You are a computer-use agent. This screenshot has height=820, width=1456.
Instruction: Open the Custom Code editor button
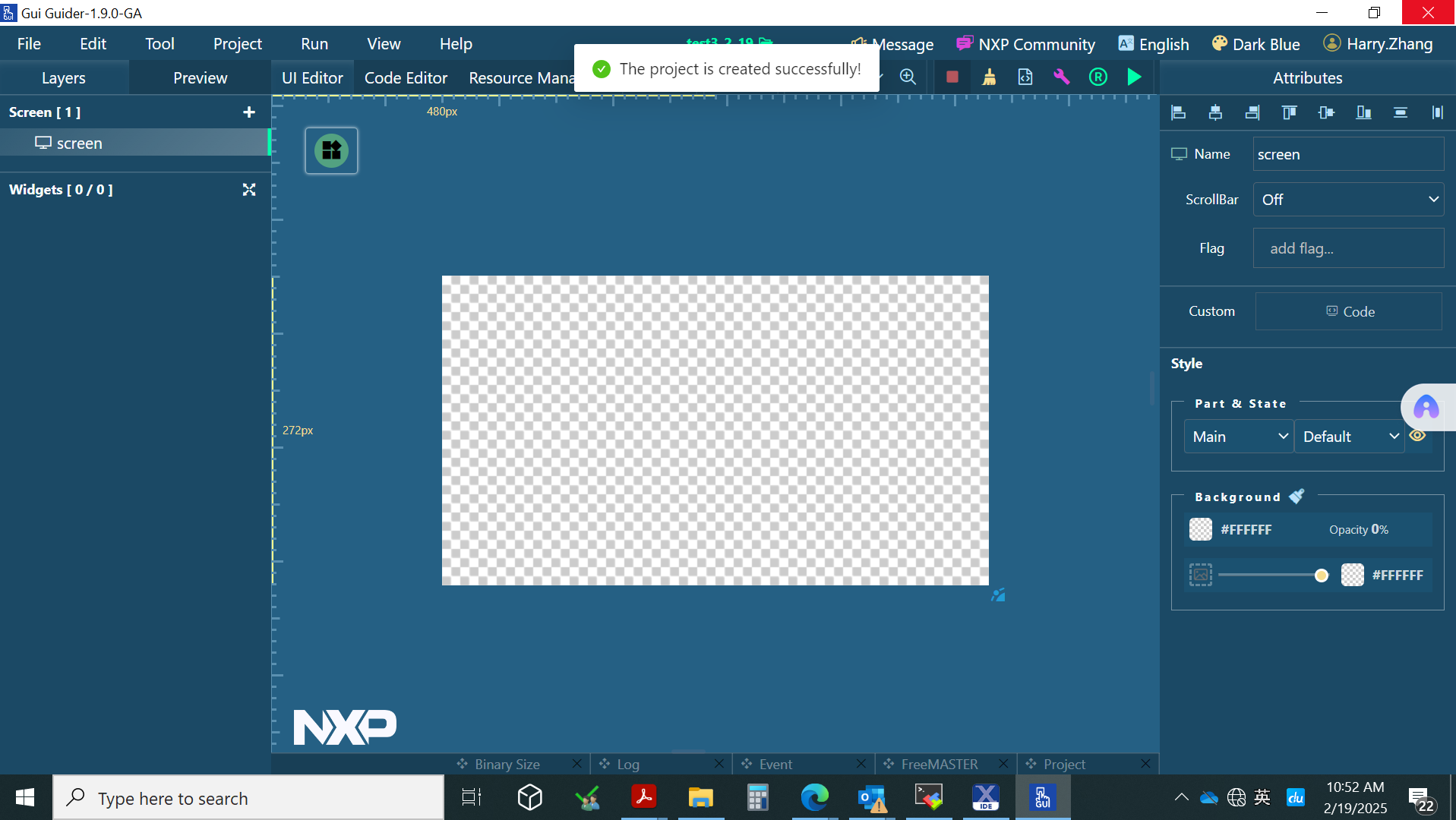[1348, 311]
